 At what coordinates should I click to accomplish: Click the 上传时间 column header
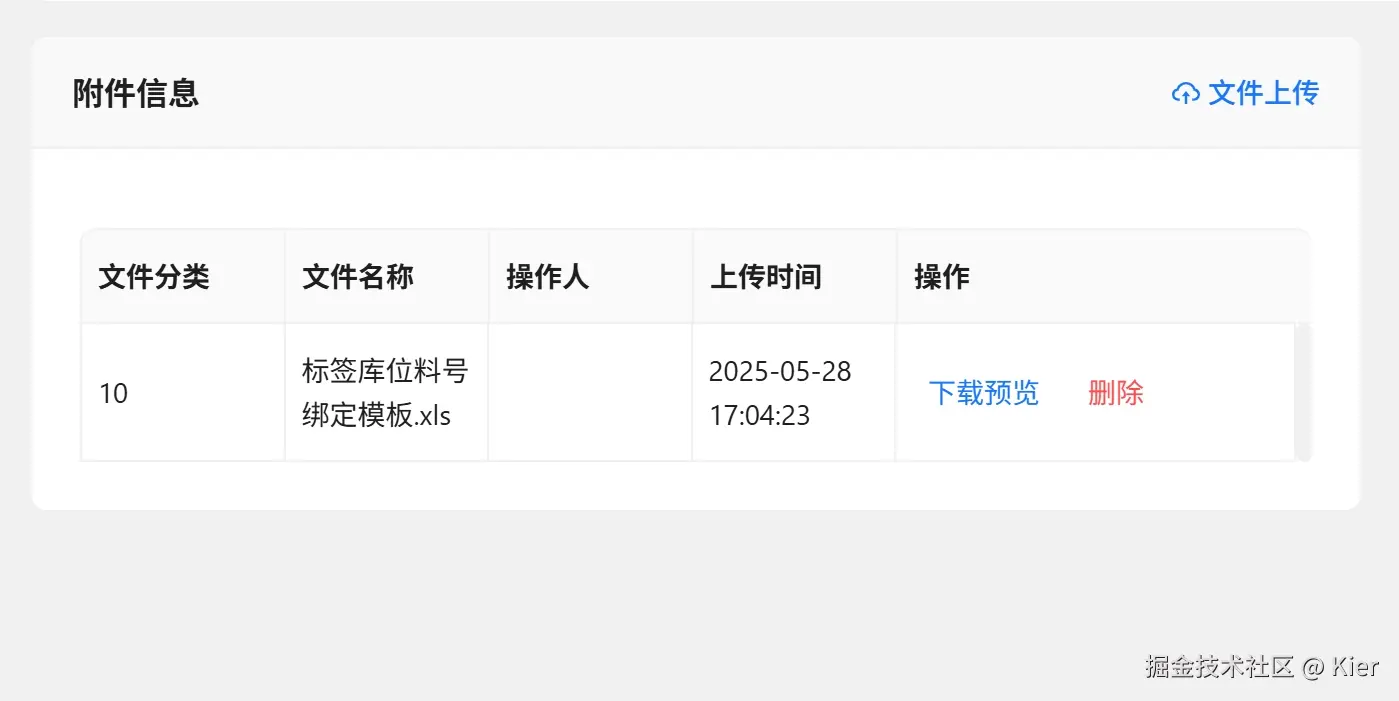[766, 277]
